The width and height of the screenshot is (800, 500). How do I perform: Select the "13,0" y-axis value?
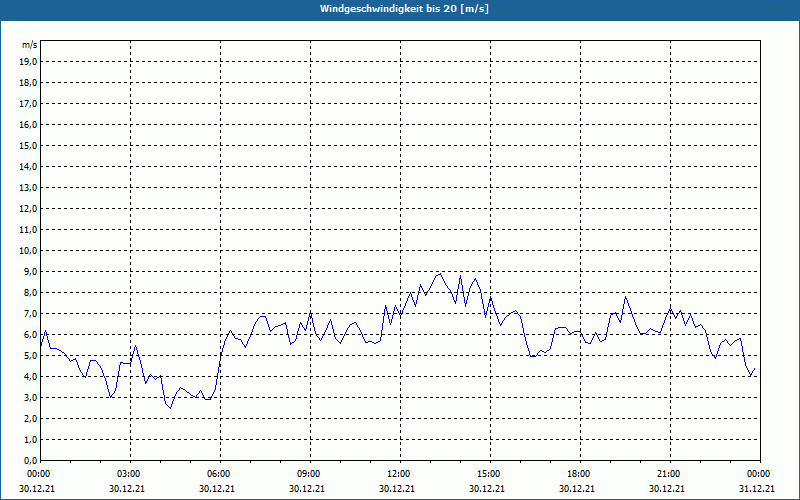tap(28, 187)
